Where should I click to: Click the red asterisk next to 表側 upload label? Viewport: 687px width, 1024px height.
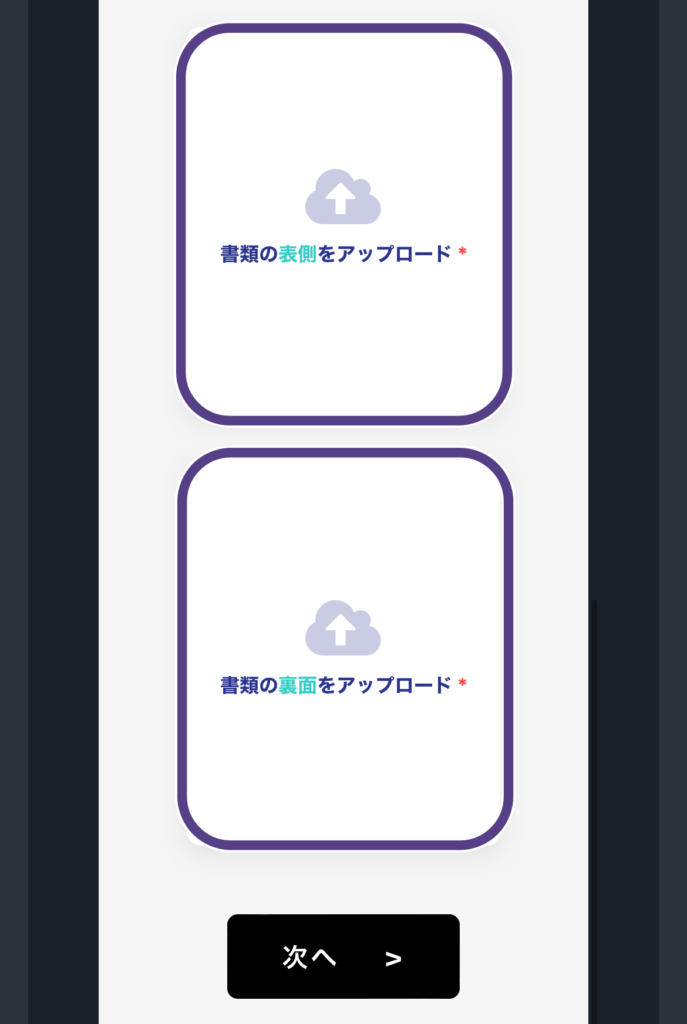462,251
